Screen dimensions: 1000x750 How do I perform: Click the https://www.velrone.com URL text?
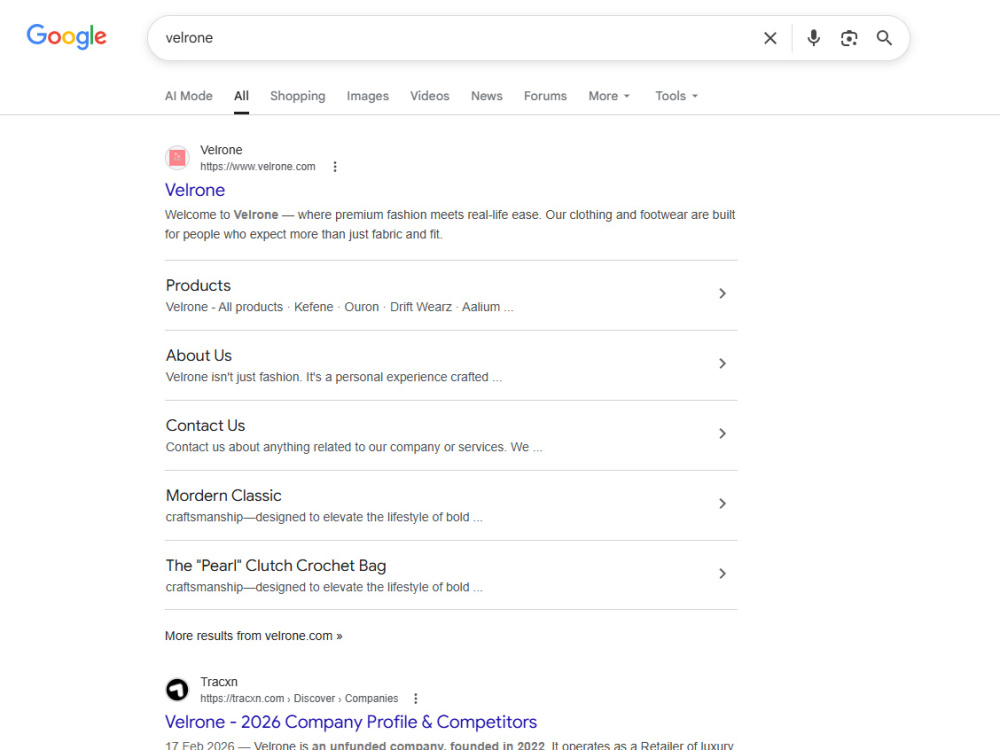tap(258, 166)
